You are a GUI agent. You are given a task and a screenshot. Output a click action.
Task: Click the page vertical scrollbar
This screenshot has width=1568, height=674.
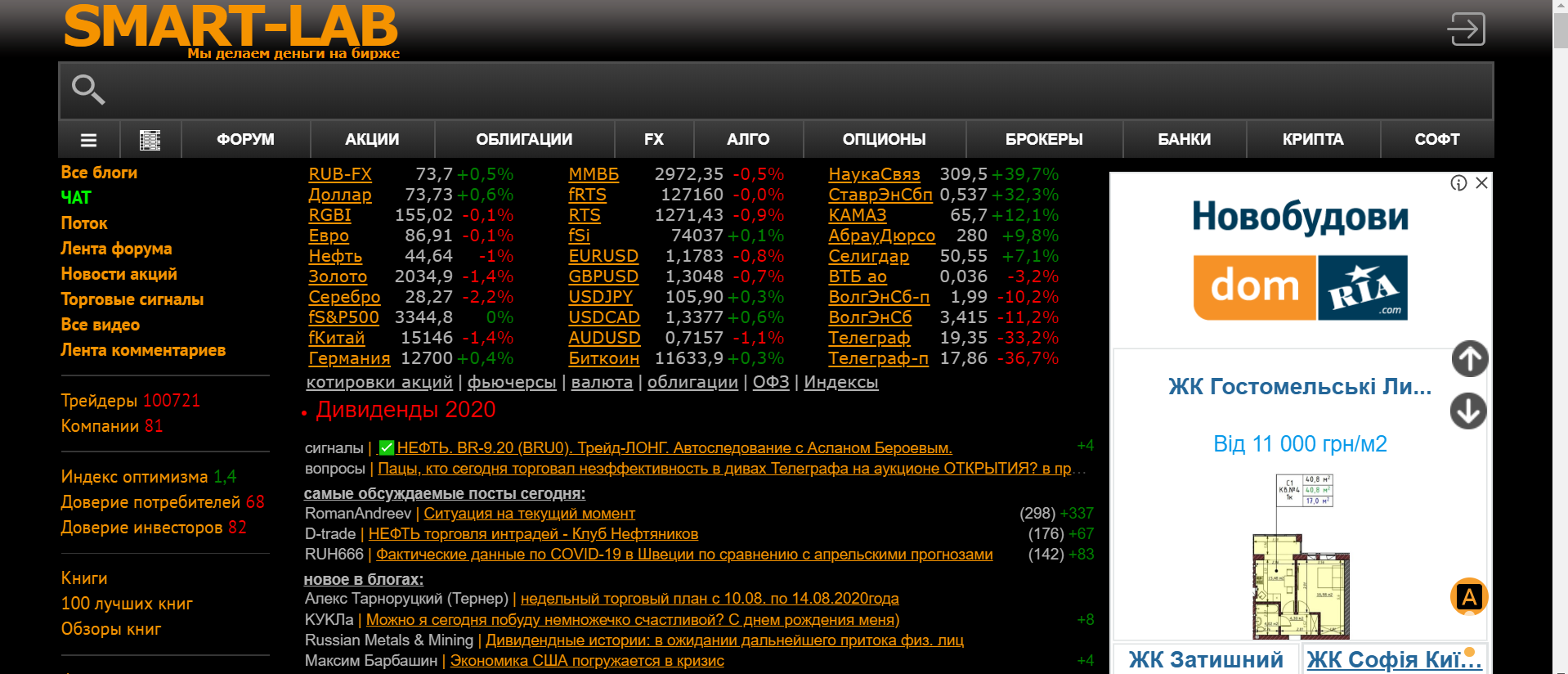coord(1560,337)
